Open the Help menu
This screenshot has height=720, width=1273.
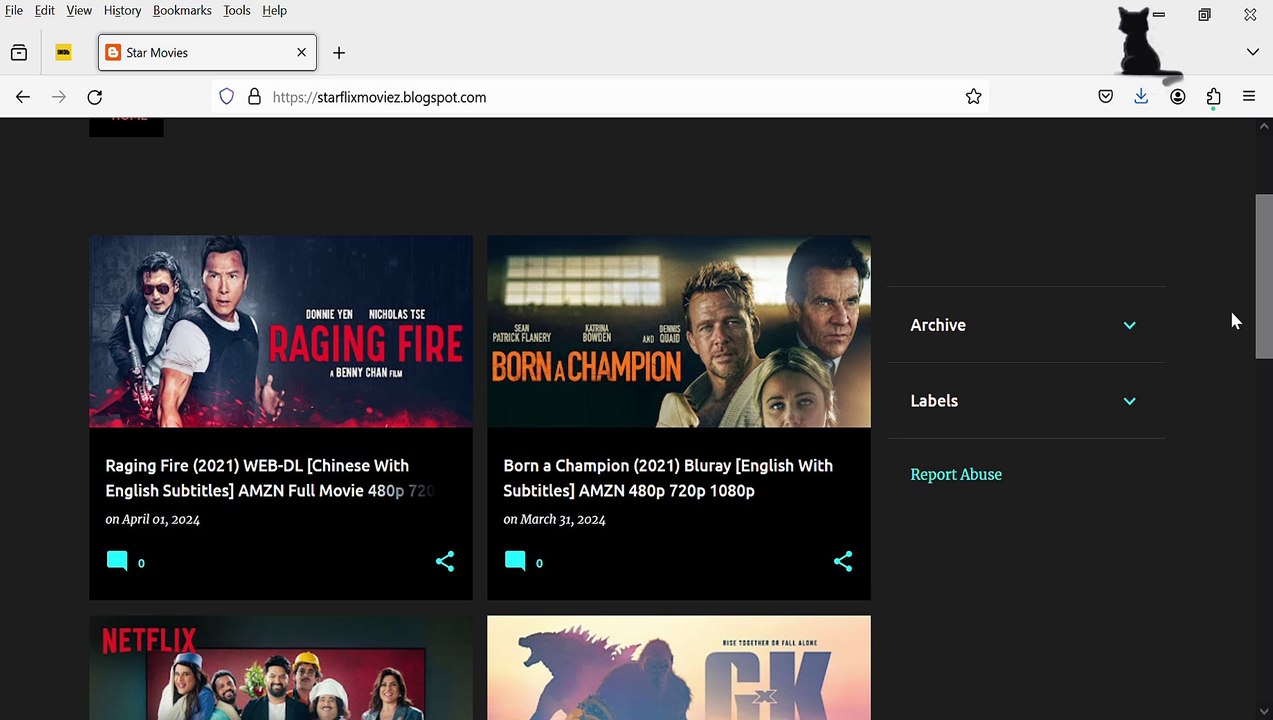coord(274,10)
